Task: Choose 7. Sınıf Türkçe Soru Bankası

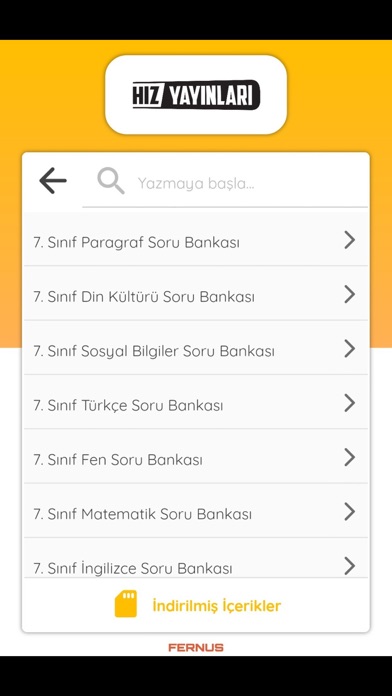Action: 196,403
